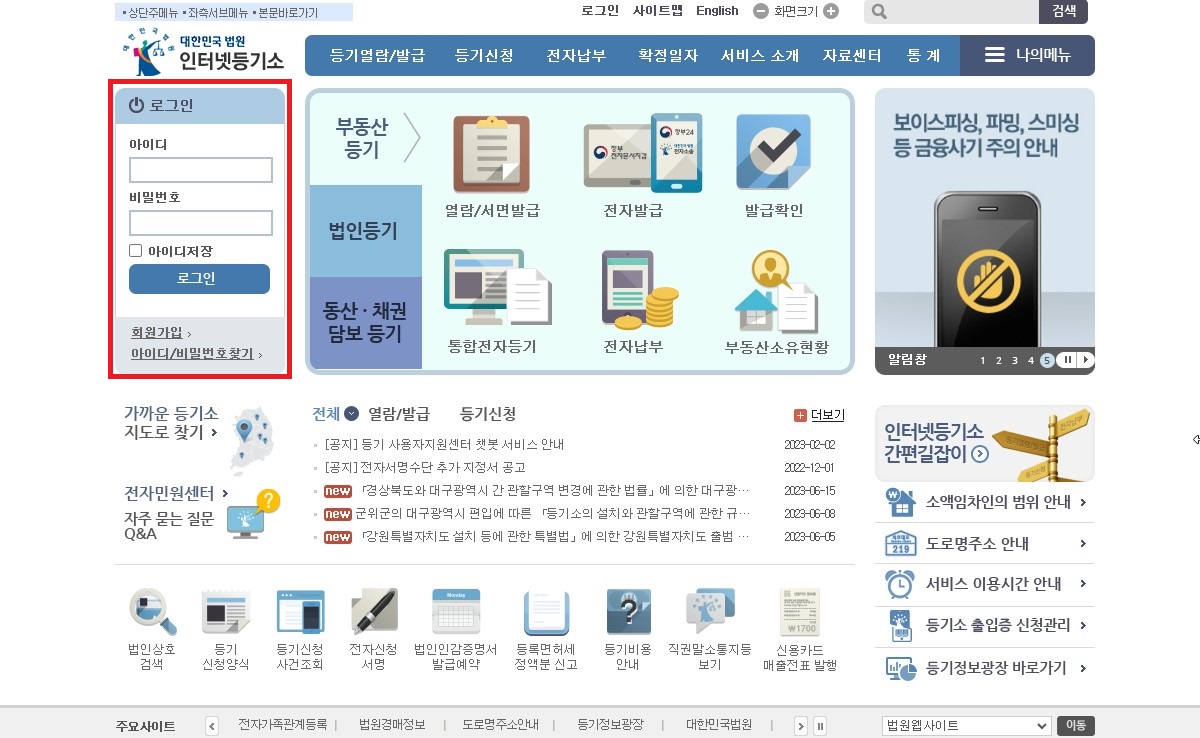Pause the 알림창 banner rotation

(x=1067, y=361)
